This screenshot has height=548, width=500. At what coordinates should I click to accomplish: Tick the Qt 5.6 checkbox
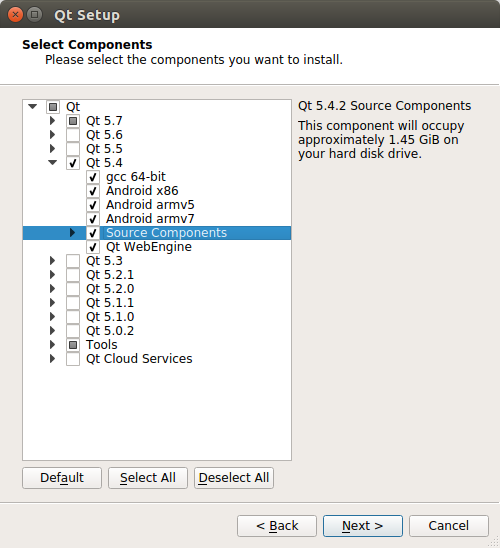pos(73,135)
